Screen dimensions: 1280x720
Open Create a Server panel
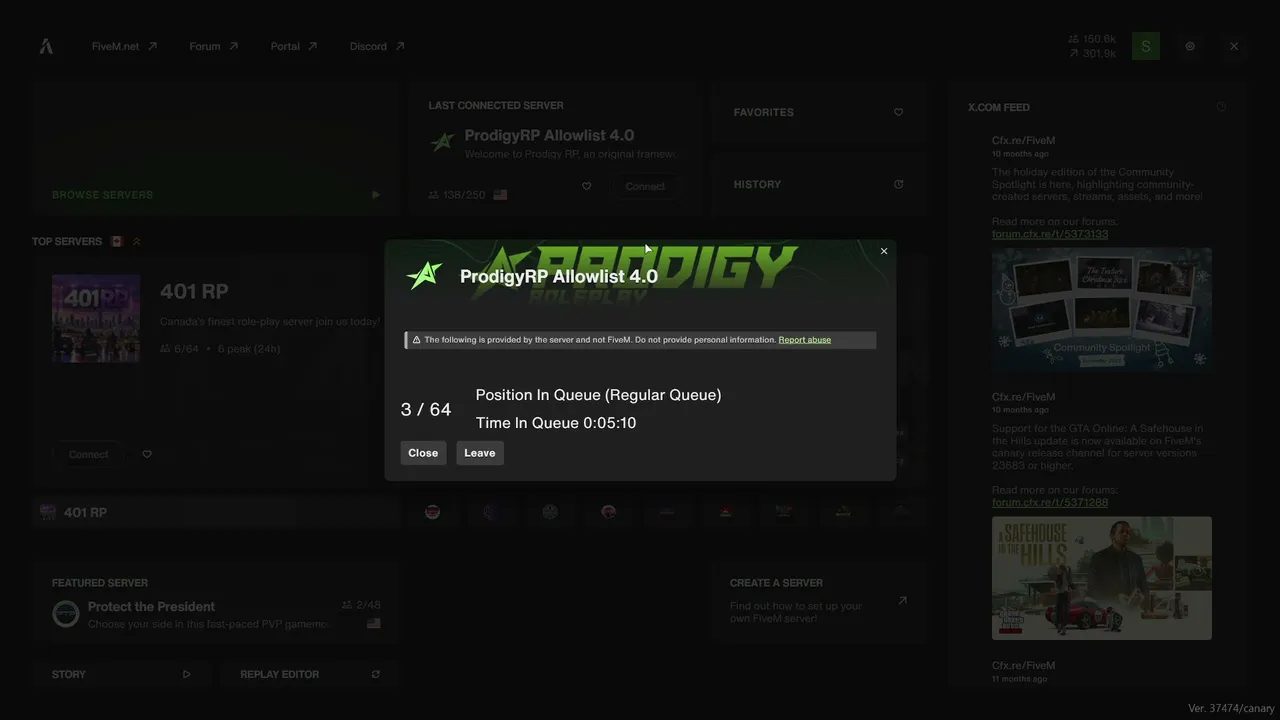[818, 600]
